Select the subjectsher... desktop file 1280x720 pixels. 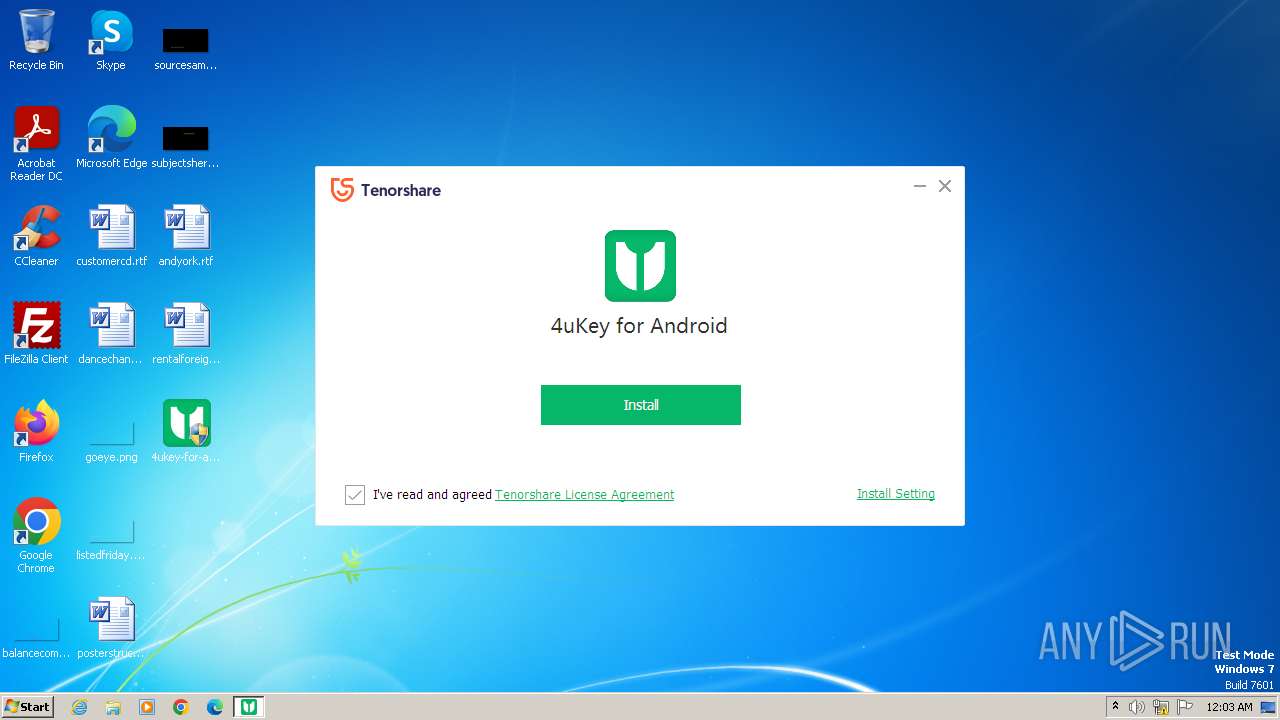186,146
